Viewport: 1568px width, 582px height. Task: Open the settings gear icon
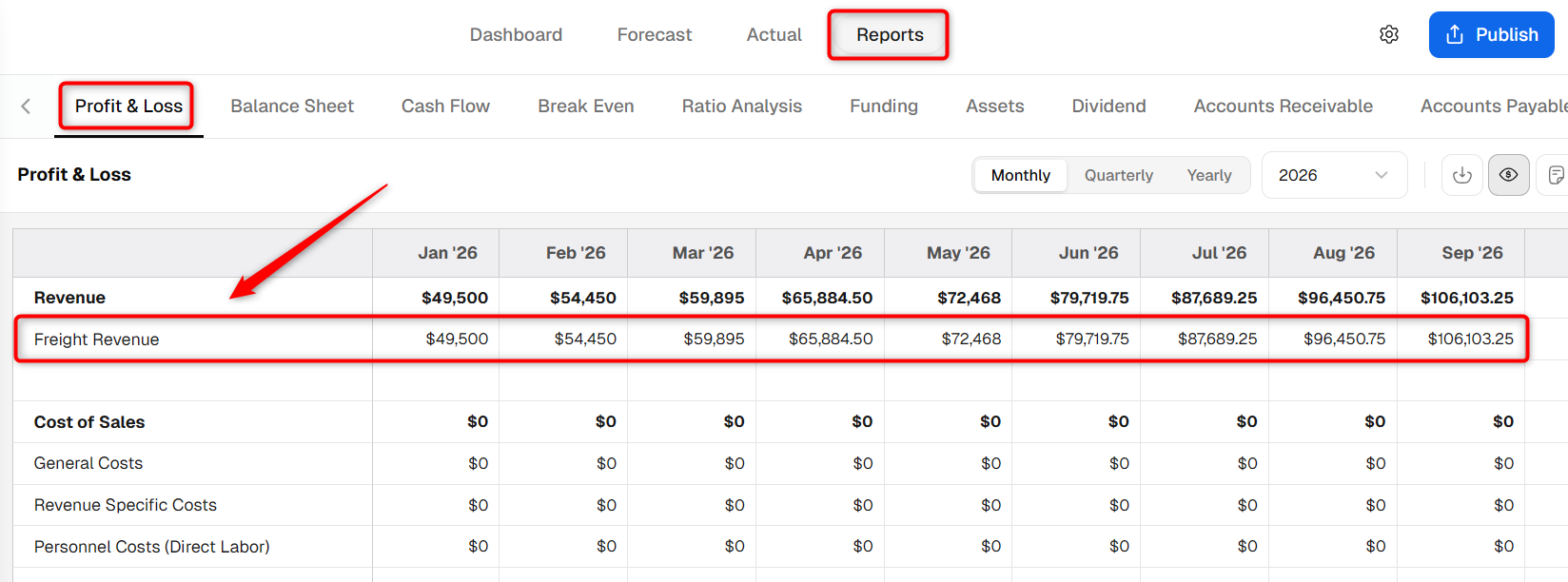(x=1389, y=34)
